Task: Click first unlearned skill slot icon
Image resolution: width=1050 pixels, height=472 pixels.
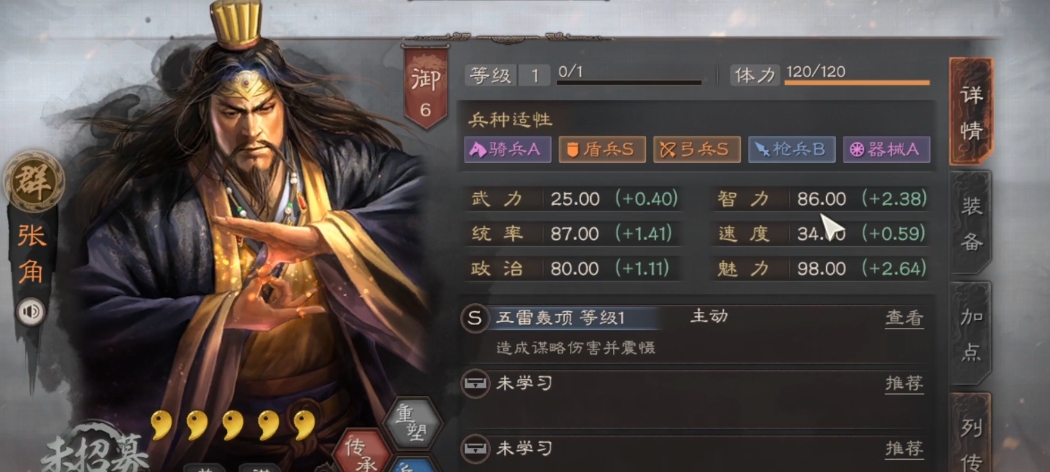Action: click(474, 384)
